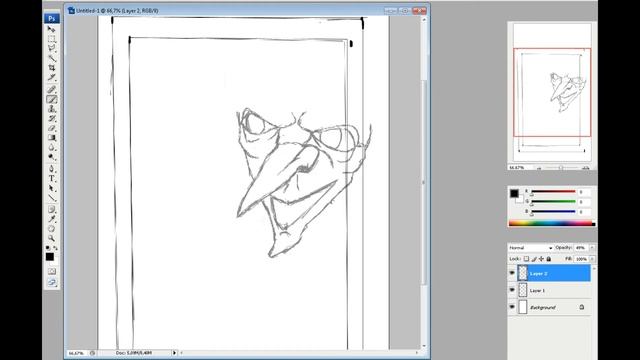This screenshot has width=640, height=360.
Task: Select the Gradient tool
Action: 51,138
